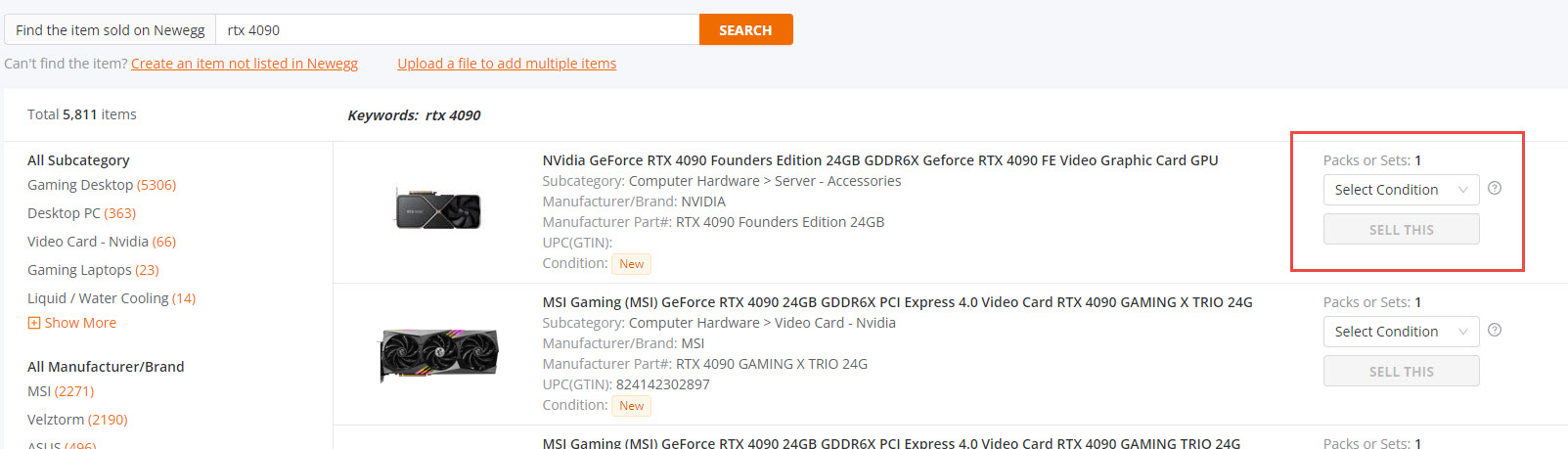Filter by Gaming Desktop subcategory
Screen dimensions: 1568x449
(x=102, y=185)
